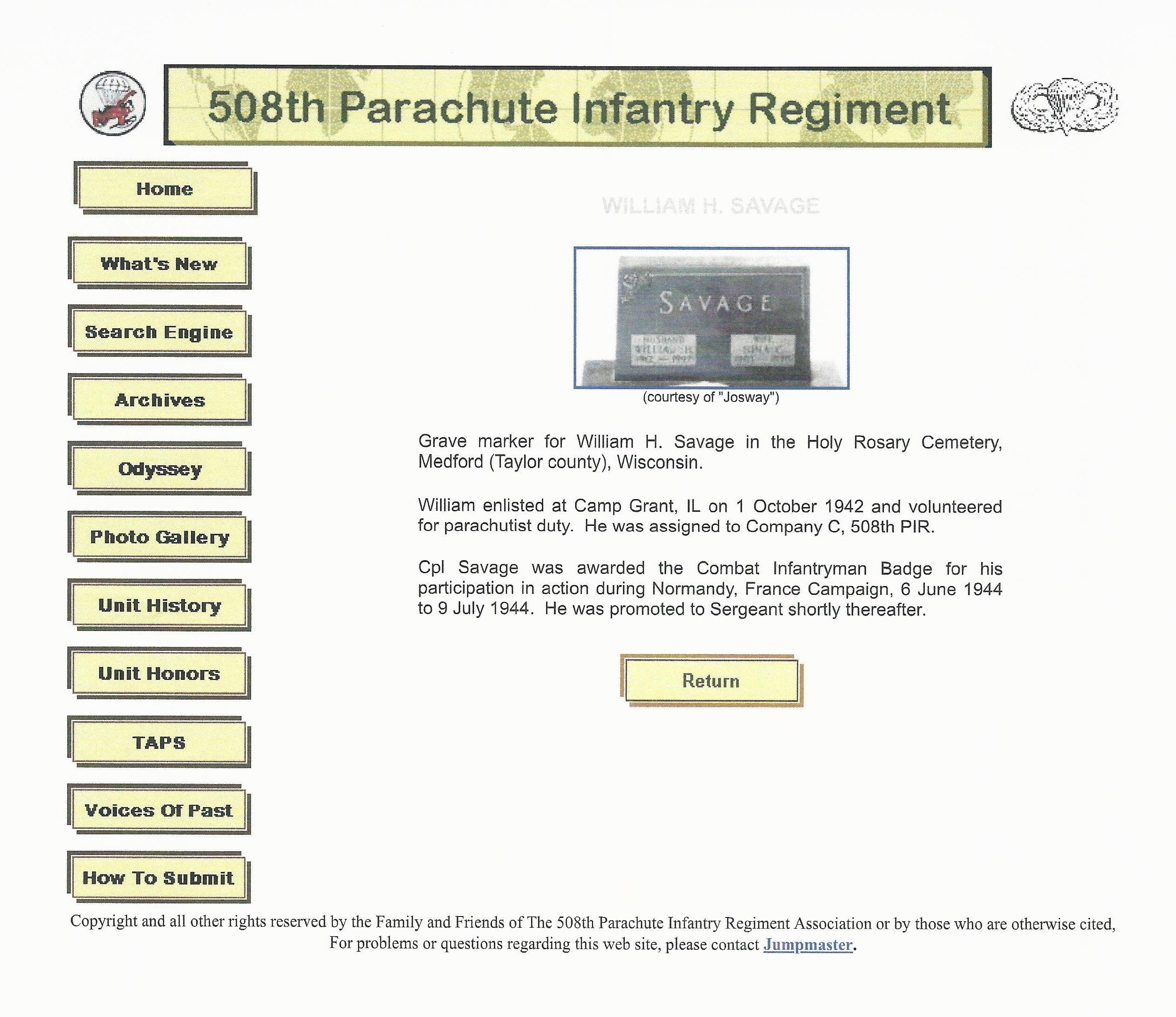Go to Voices Of Past
The image size is (1176, 1017).
click(x=159, y=810)
